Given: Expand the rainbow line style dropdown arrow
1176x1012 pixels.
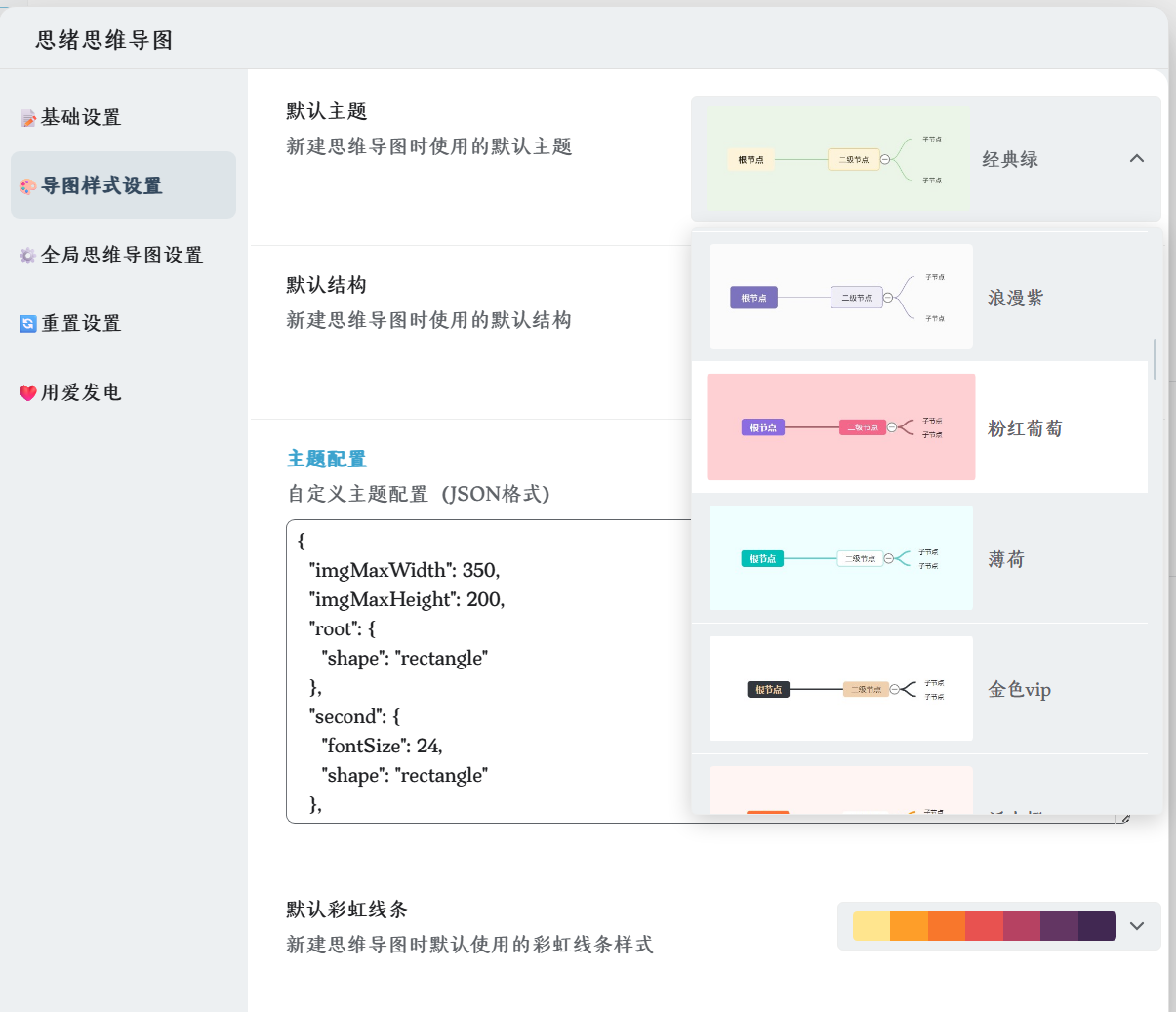Looking at the screenshot, I should [1136, 926].
